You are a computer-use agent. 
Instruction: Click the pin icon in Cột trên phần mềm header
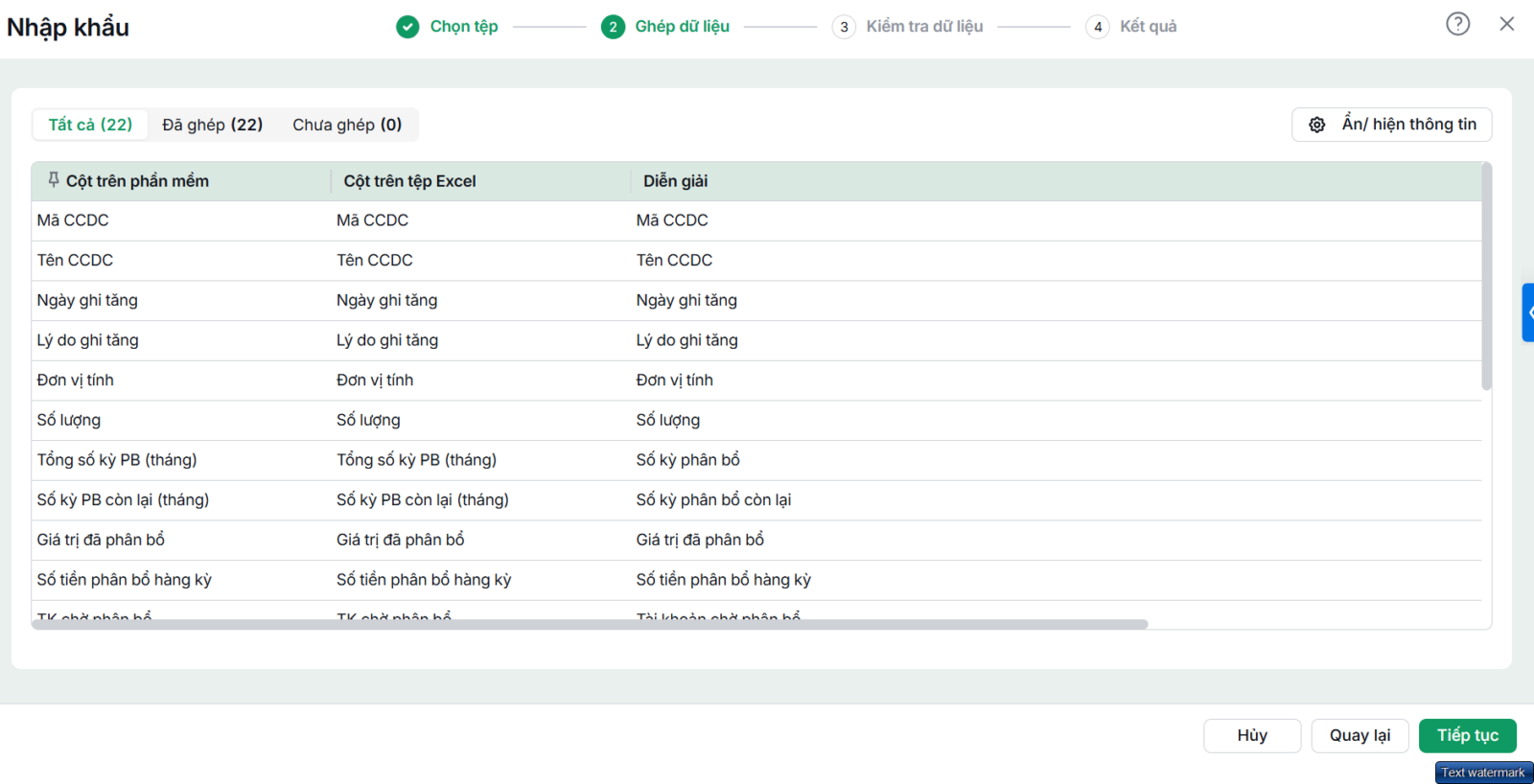tap(54, 180)
